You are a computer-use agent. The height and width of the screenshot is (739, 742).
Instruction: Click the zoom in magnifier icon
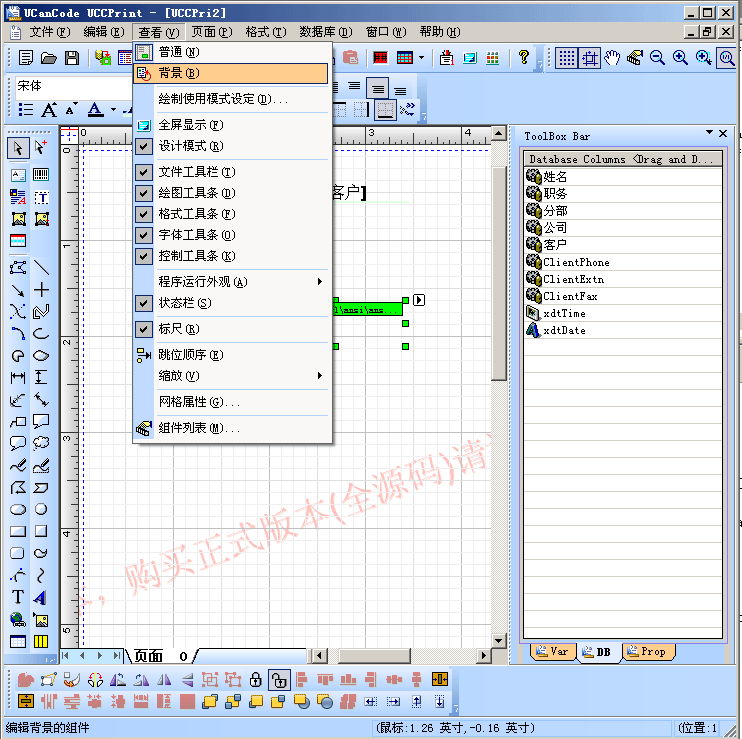coord(681,58)
